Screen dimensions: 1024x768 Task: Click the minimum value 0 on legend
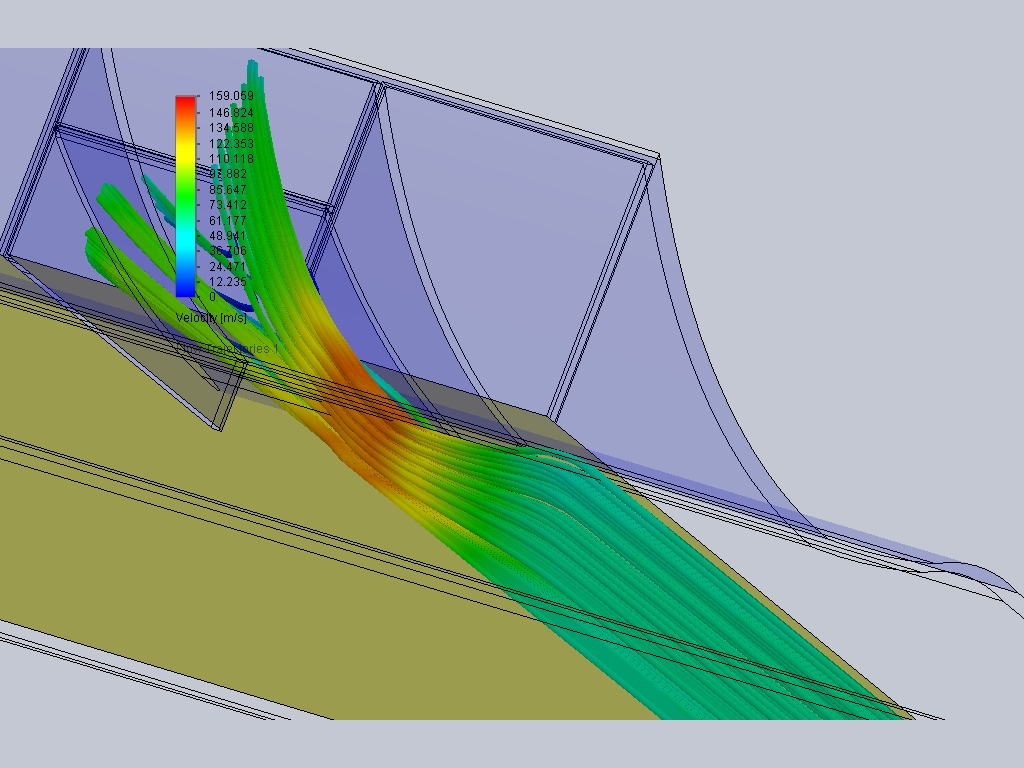pyautogui.click(x=212, y=296)
